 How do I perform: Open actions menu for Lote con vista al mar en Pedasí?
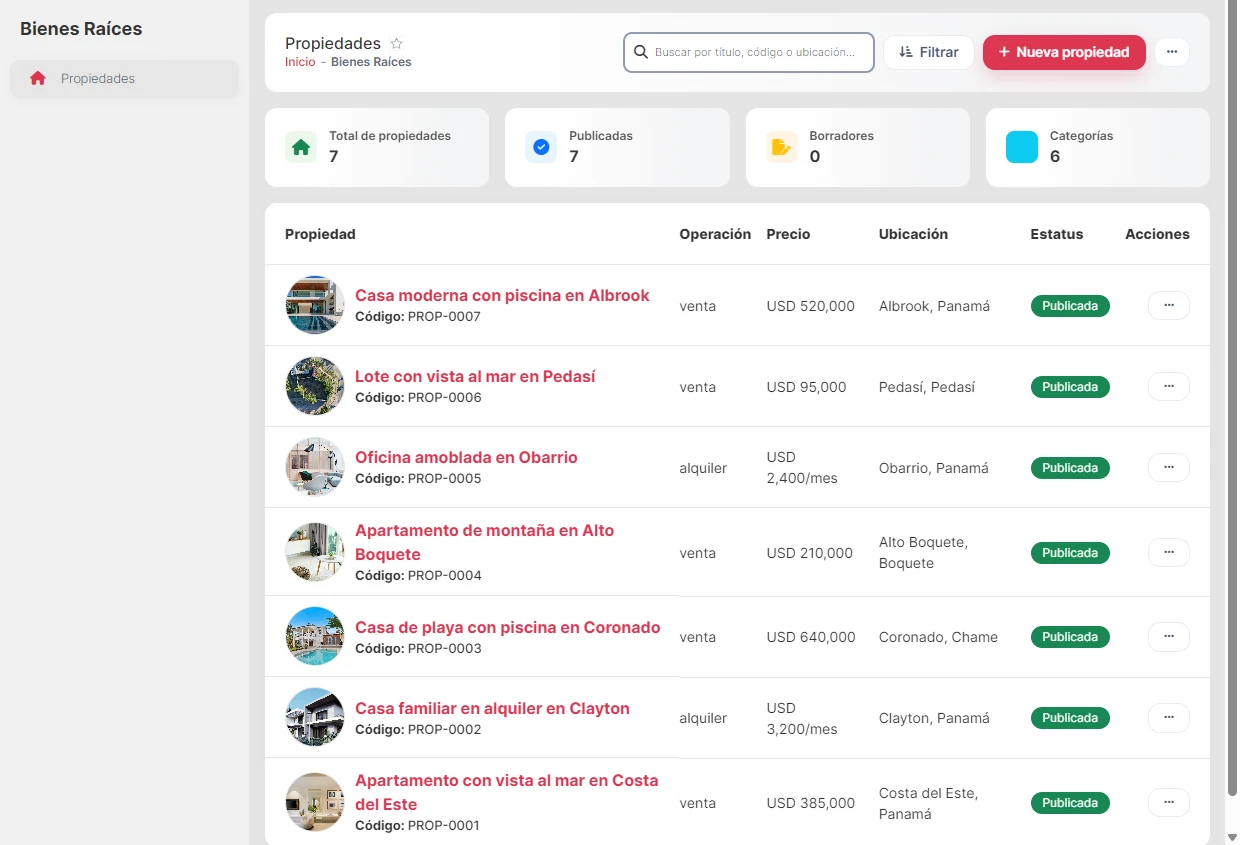tap(1169, 386)
